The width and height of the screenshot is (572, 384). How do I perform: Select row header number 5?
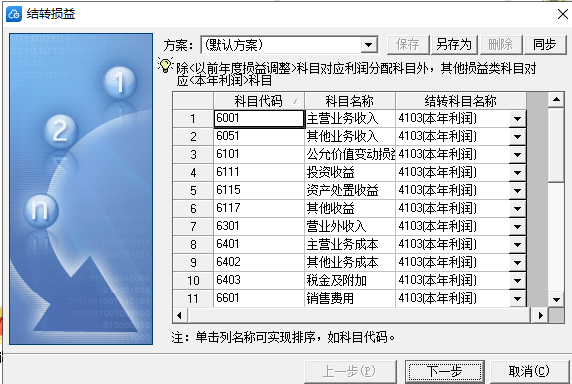[193, 191]
